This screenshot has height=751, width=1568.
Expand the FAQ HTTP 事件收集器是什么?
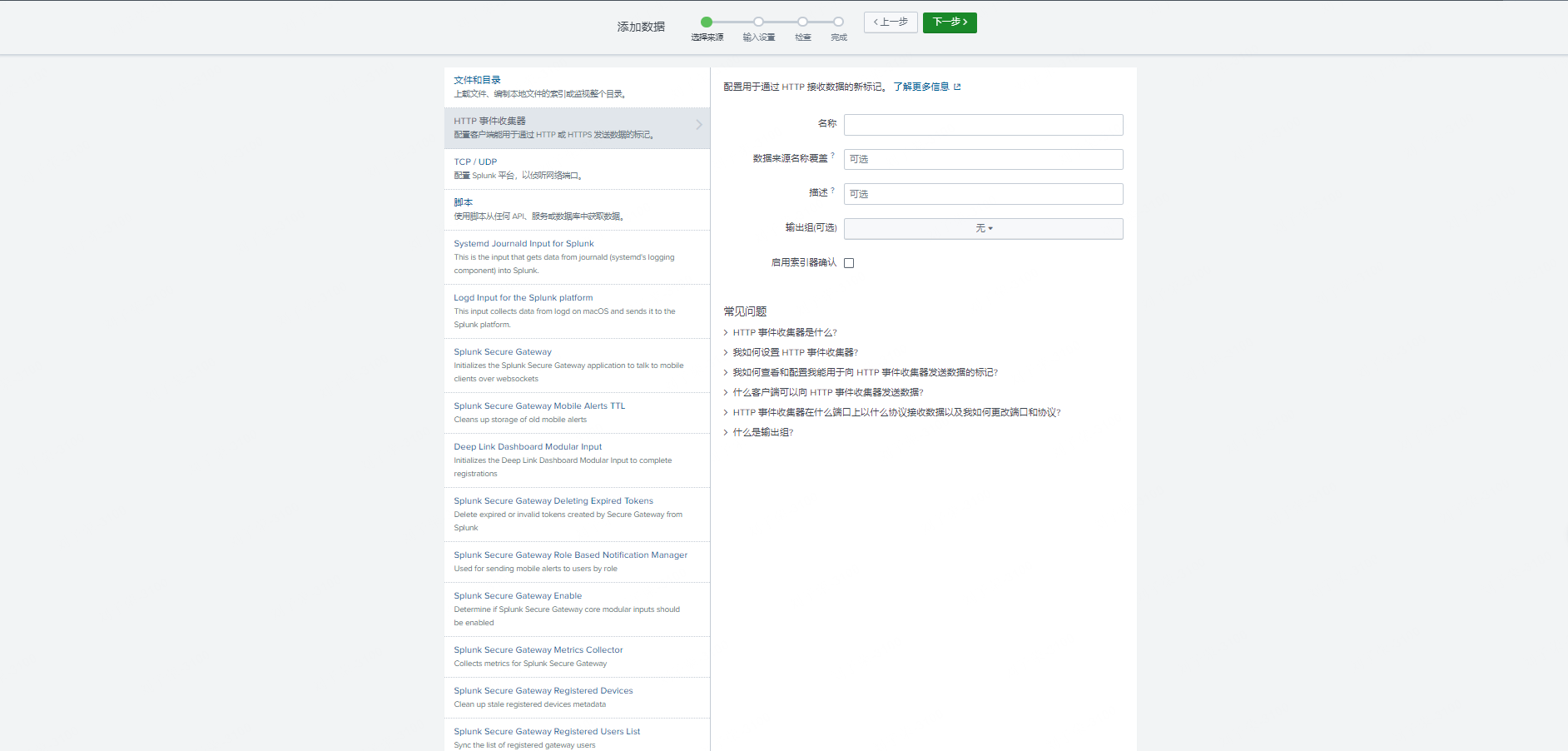click(784, 332)
